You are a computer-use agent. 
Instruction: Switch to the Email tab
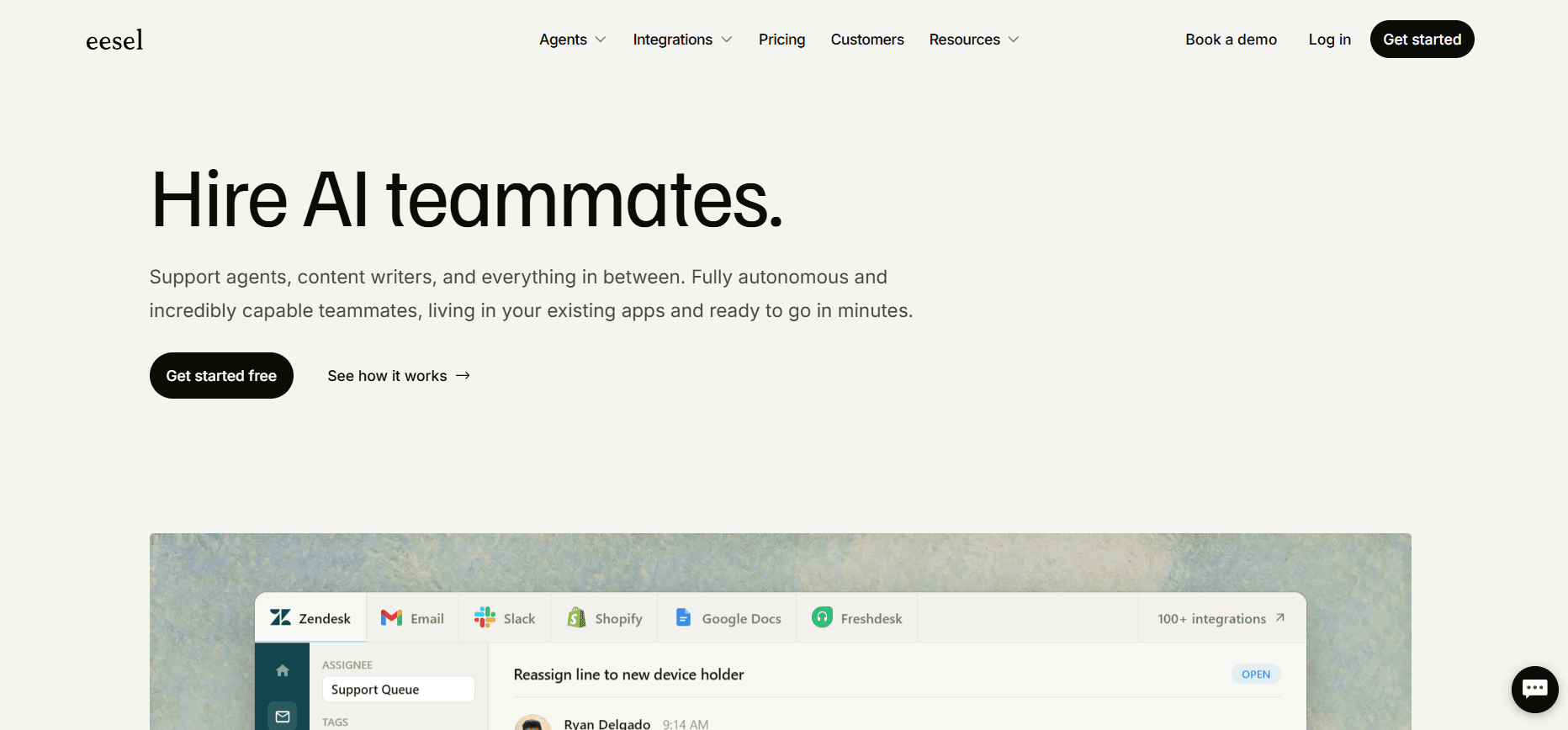412,618
